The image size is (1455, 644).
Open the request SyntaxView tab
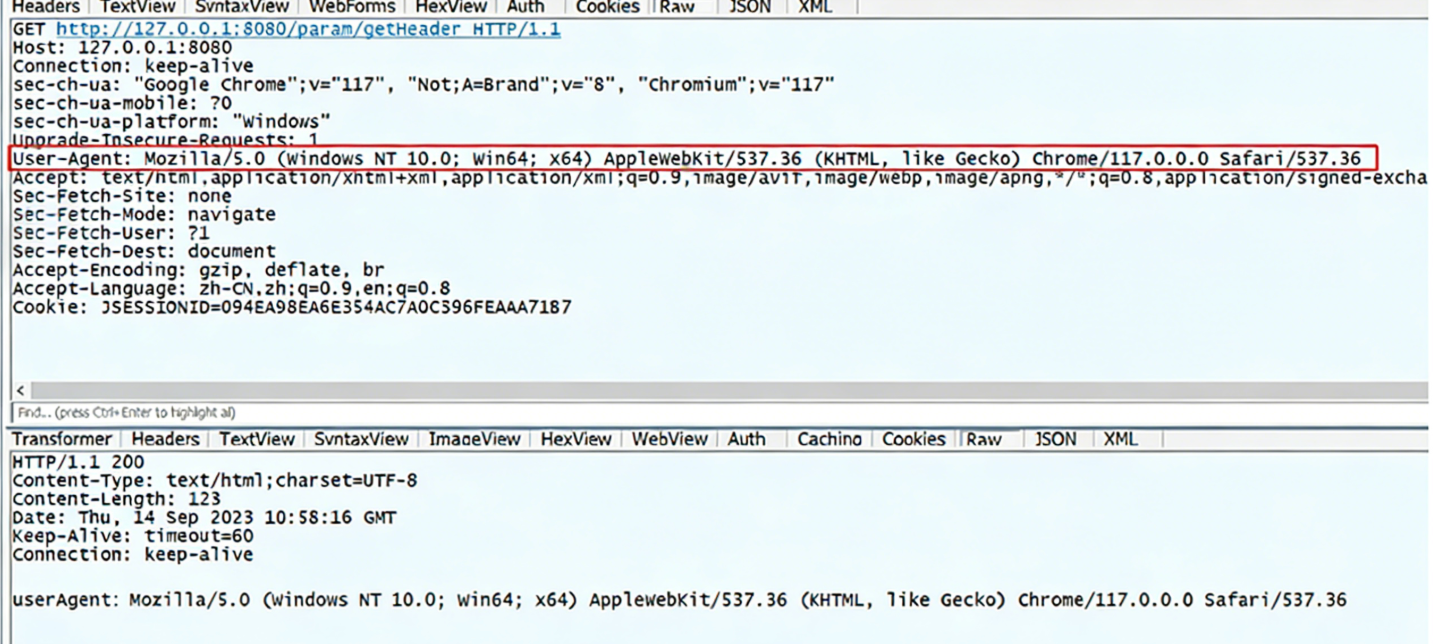242,6
